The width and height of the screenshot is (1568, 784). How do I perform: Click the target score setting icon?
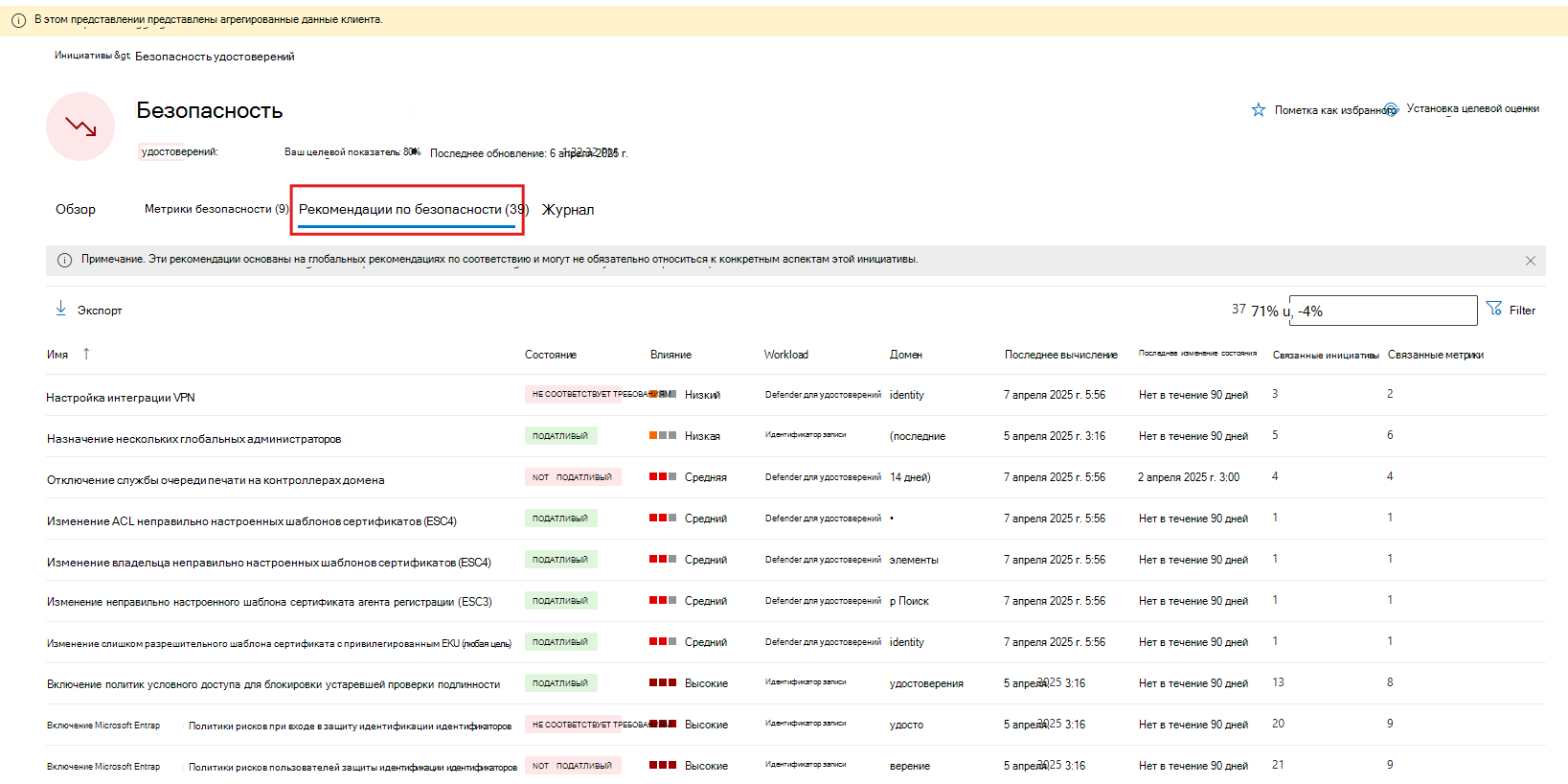coord(1391,109)
